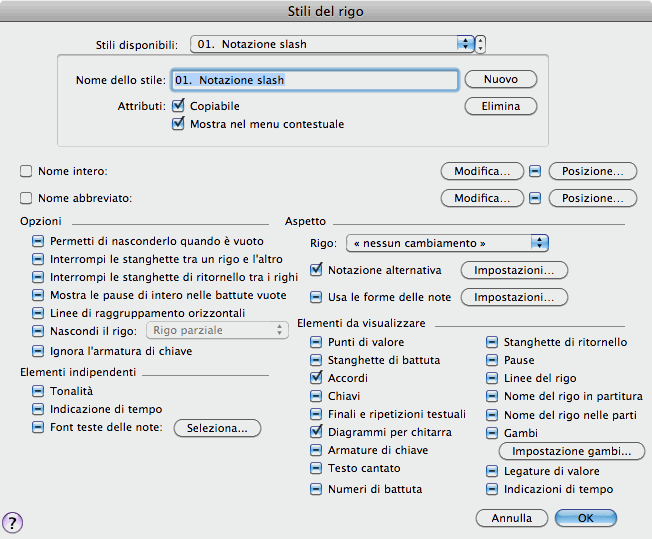
Task: Confirm with the OK button
Action: click(585, 518)
